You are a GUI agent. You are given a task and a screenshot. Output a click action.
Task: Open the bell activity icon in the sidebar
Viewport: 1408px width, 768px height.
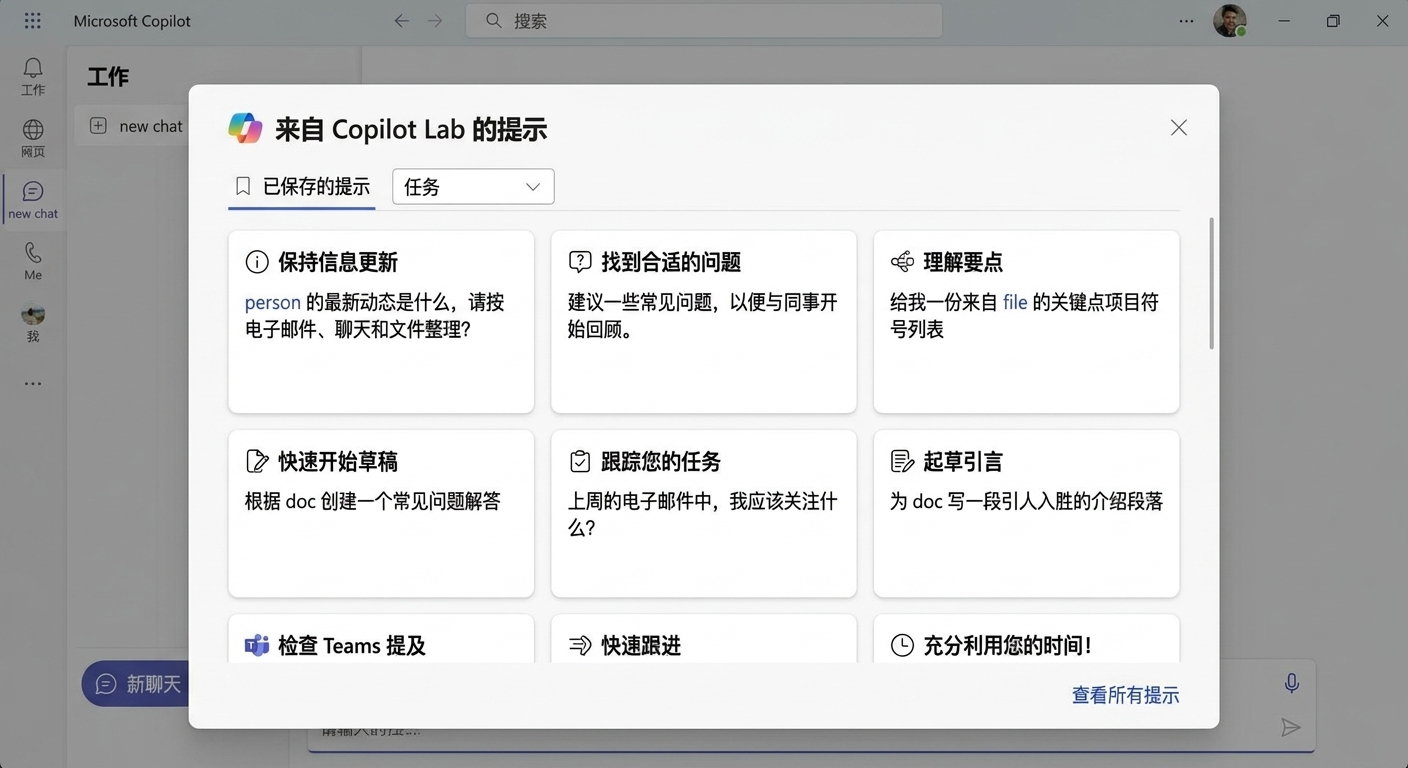pyautogui.click(x=33, y=67)
